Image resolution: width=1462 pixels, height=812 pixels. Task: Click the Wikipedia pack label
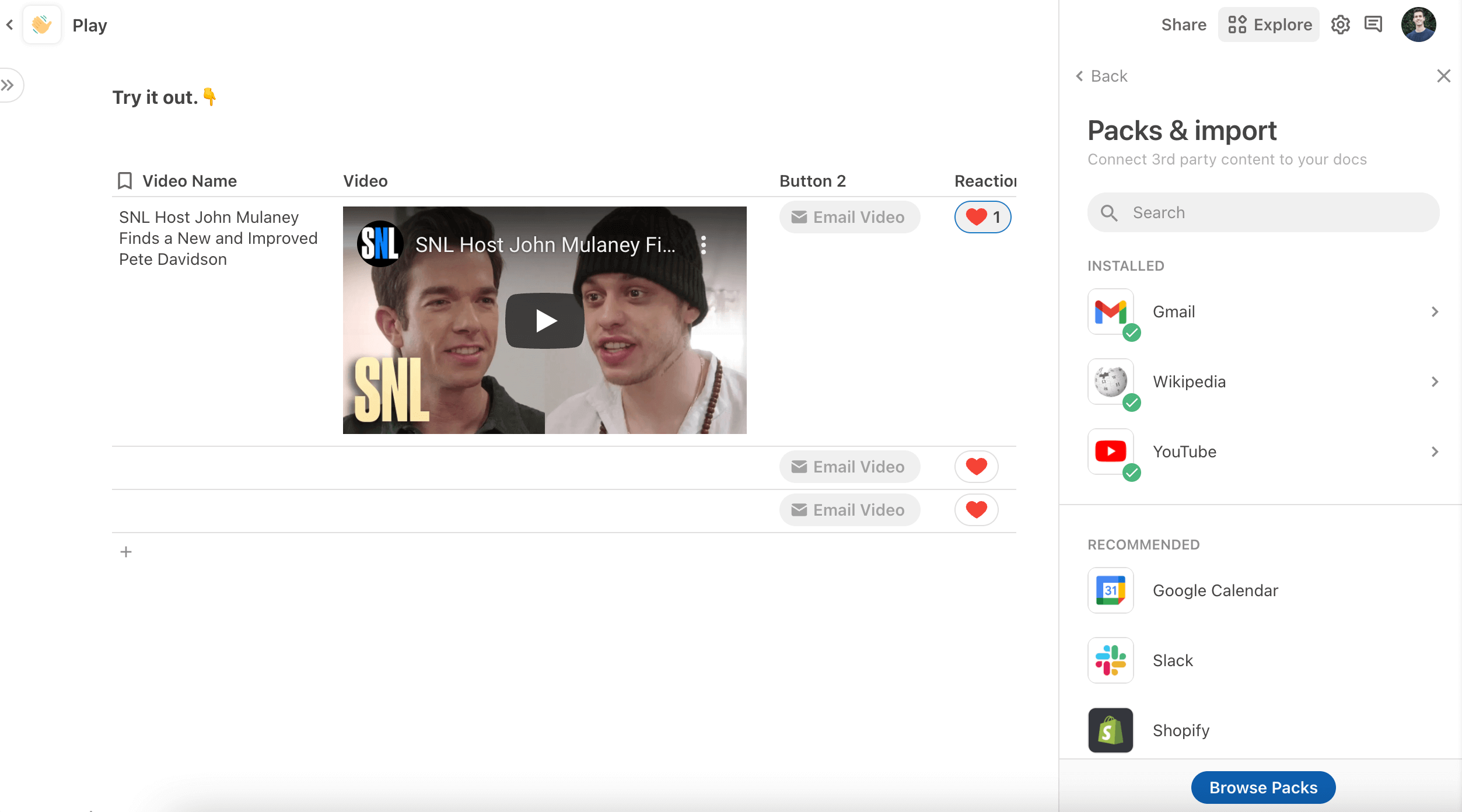(x=1190, y=381)
